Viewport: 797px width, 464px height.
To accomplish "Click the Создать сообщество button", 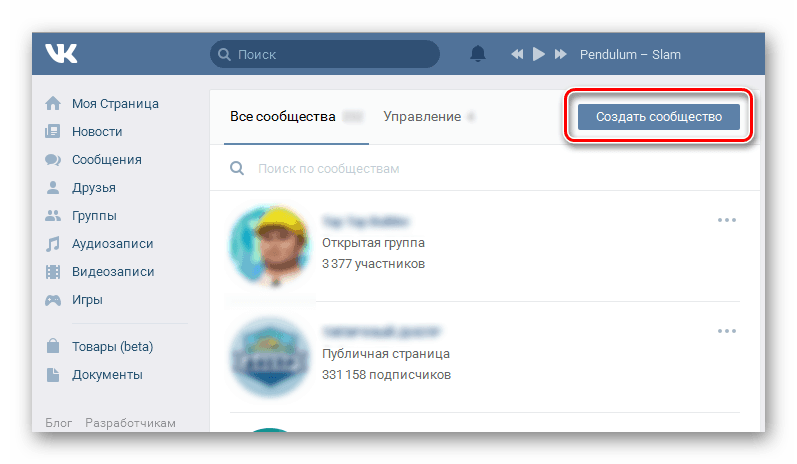I will point(659,116).
